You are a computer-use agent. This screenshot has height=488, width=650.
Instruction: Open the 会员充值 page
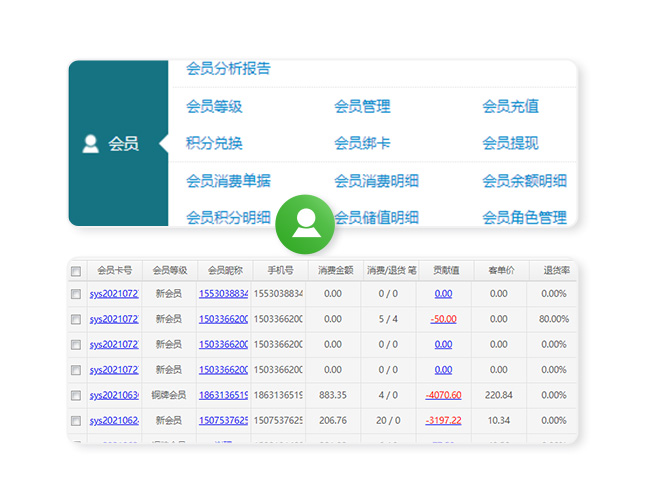tap(510, 107)
